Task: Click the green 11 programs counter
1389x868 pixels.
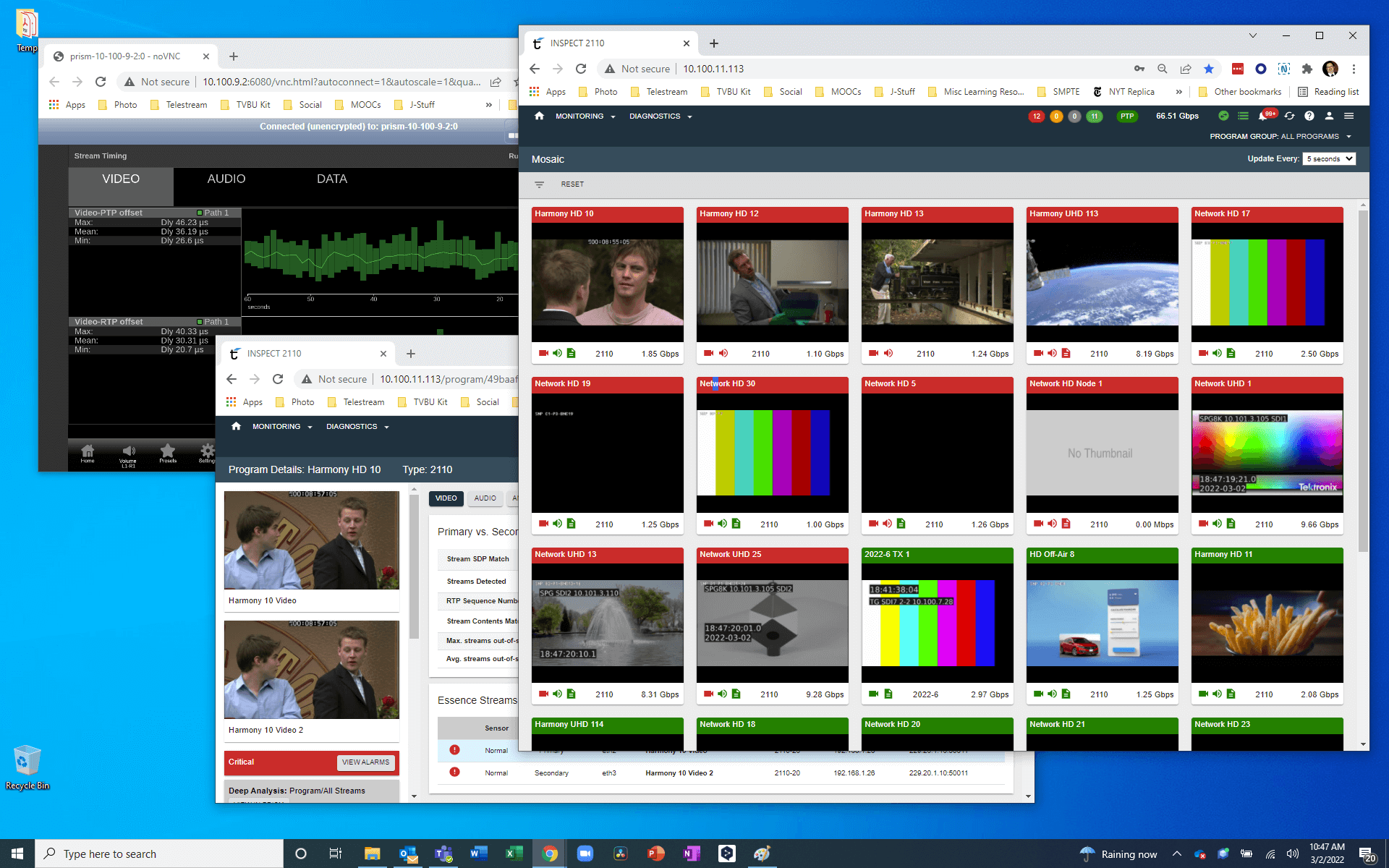Action: 1095,116
